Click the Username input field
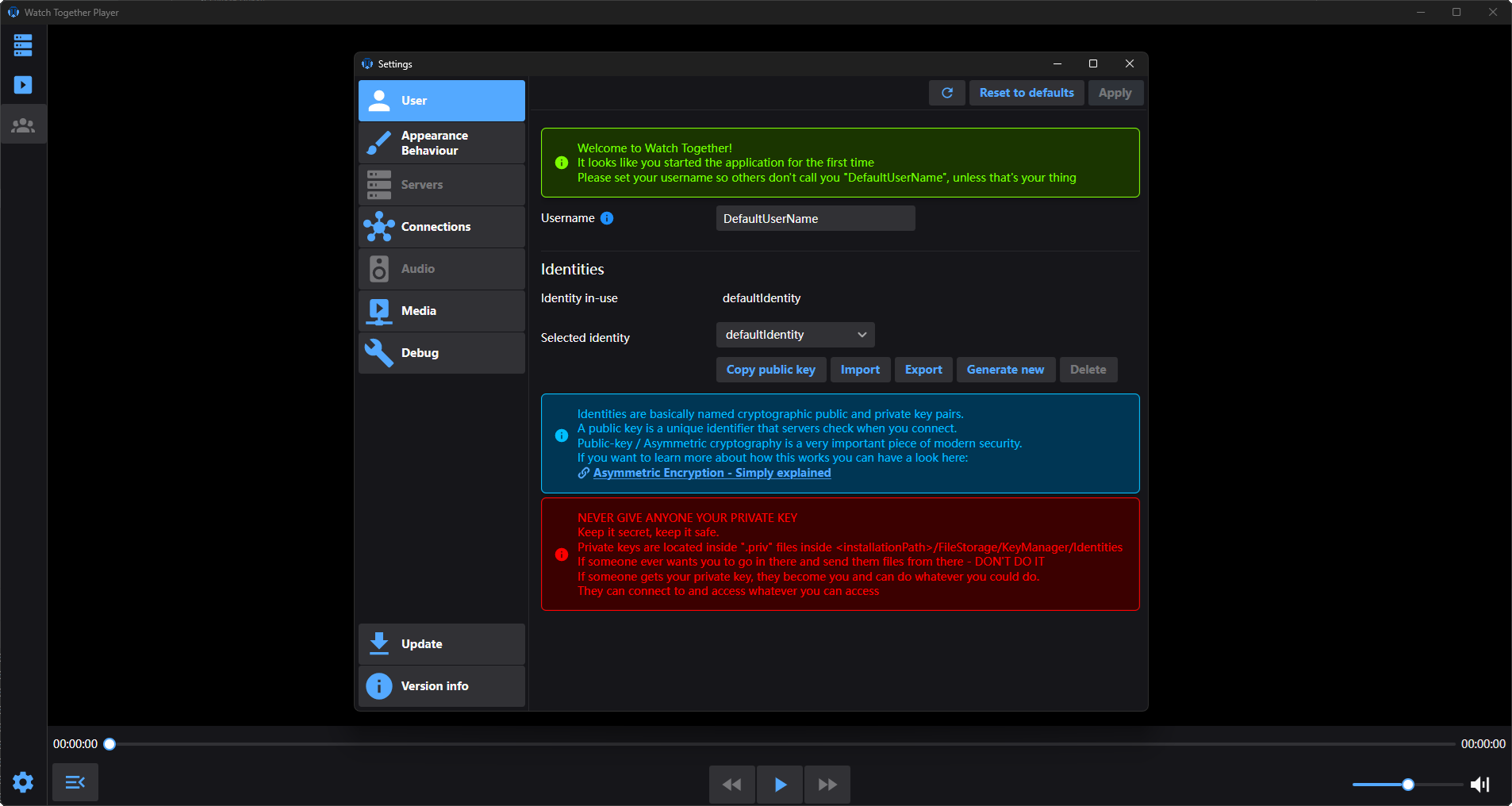Viewport: 1512px width, 806px height. (815, 218)
